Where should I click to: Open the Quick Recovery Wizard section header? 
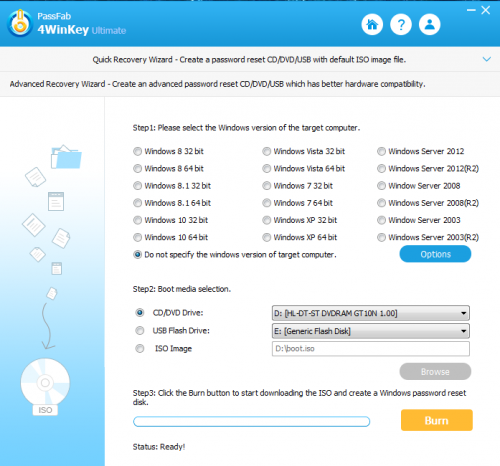click(x=250, y=59)
